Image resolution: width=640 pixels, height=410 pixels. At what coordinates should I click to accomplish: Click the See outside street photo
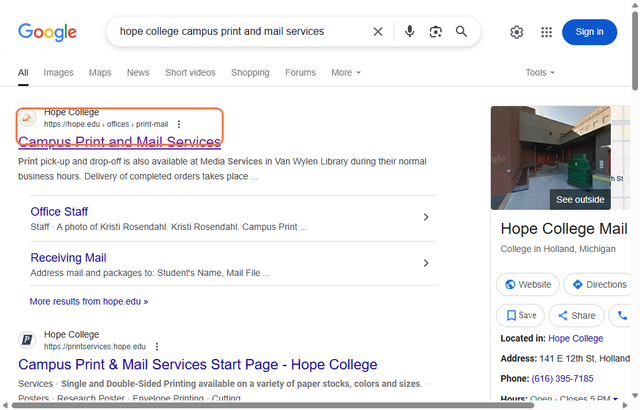(x=551, y=158)
